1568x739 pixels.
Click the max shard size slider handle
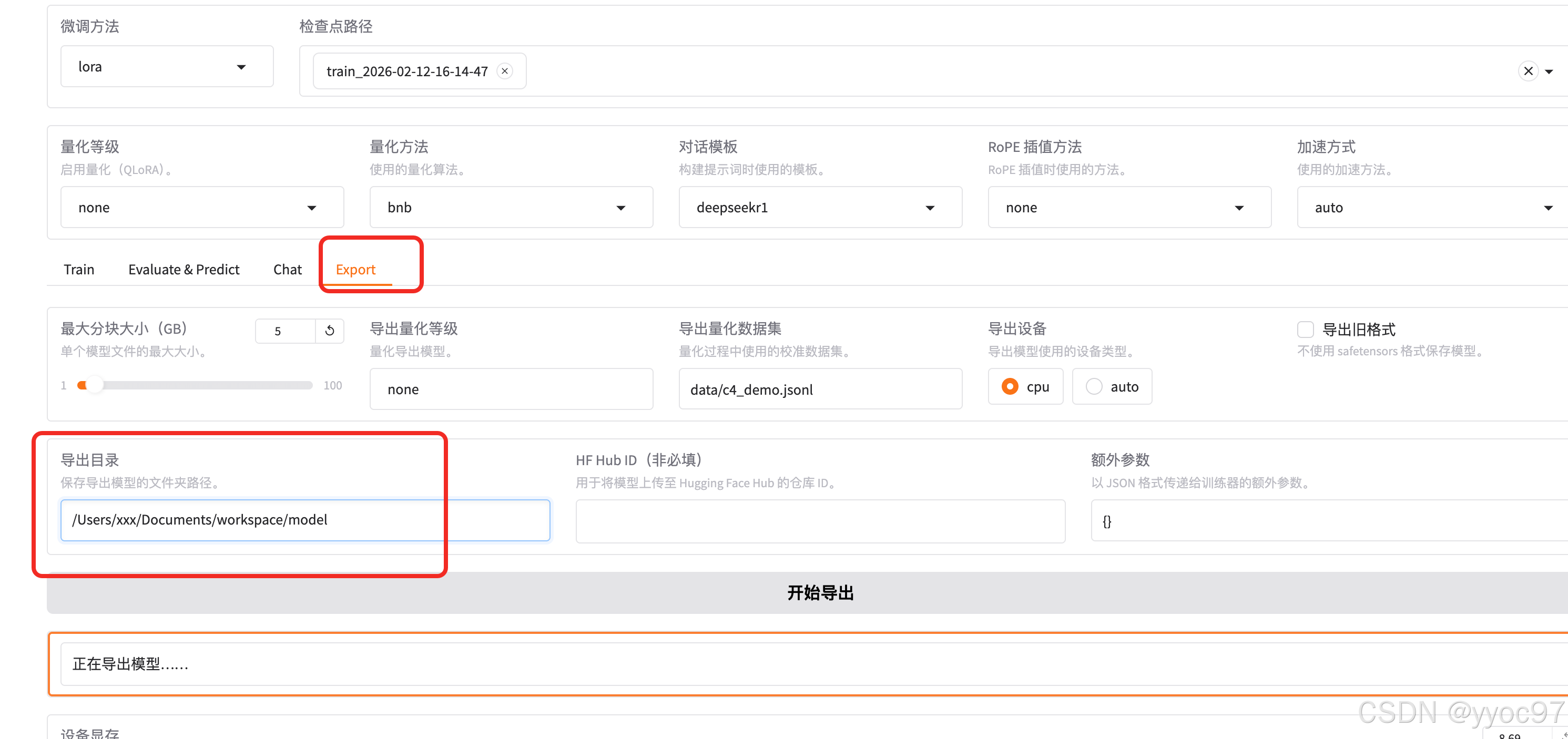[94, 385]
